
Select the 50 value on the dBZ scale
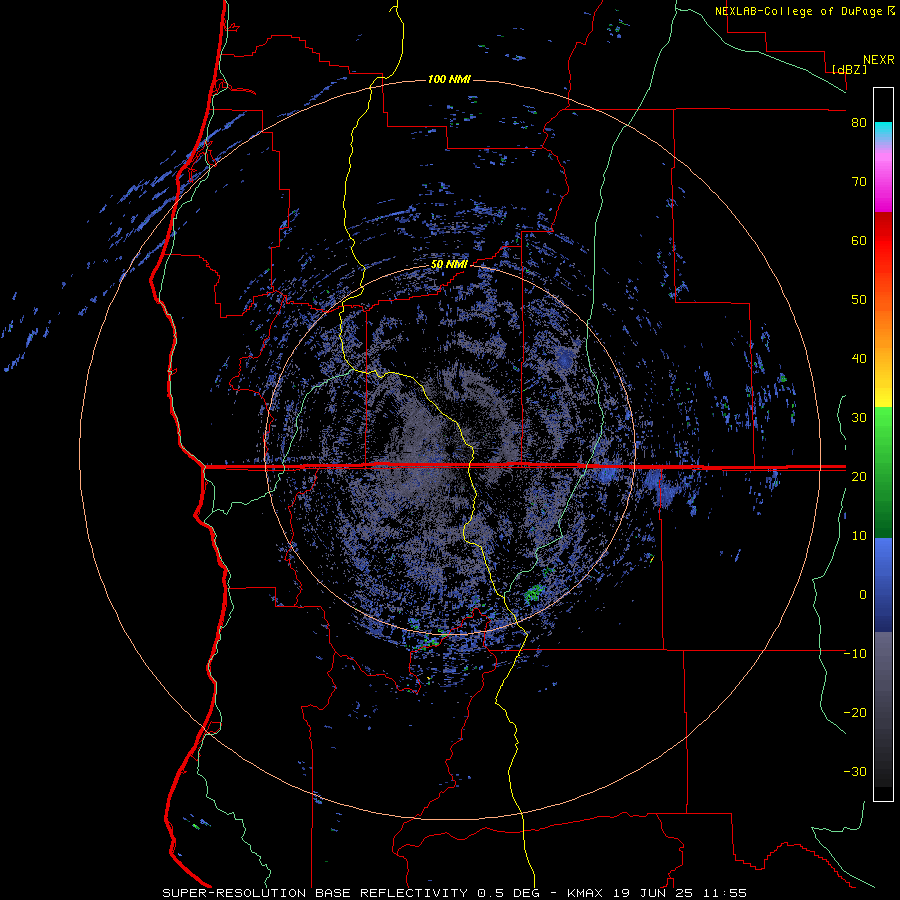[x=859, y=300]
